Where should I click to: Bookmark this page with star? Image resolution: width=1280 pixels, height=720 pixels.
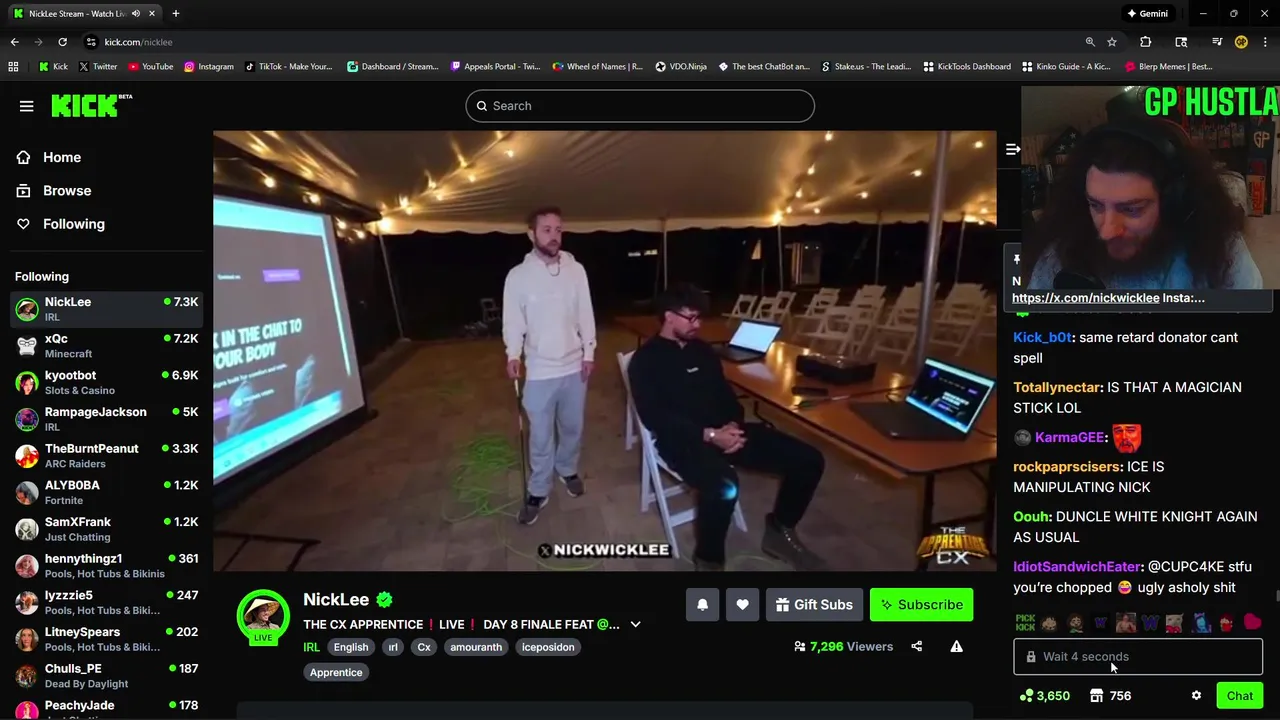(x=1112, y=42)
